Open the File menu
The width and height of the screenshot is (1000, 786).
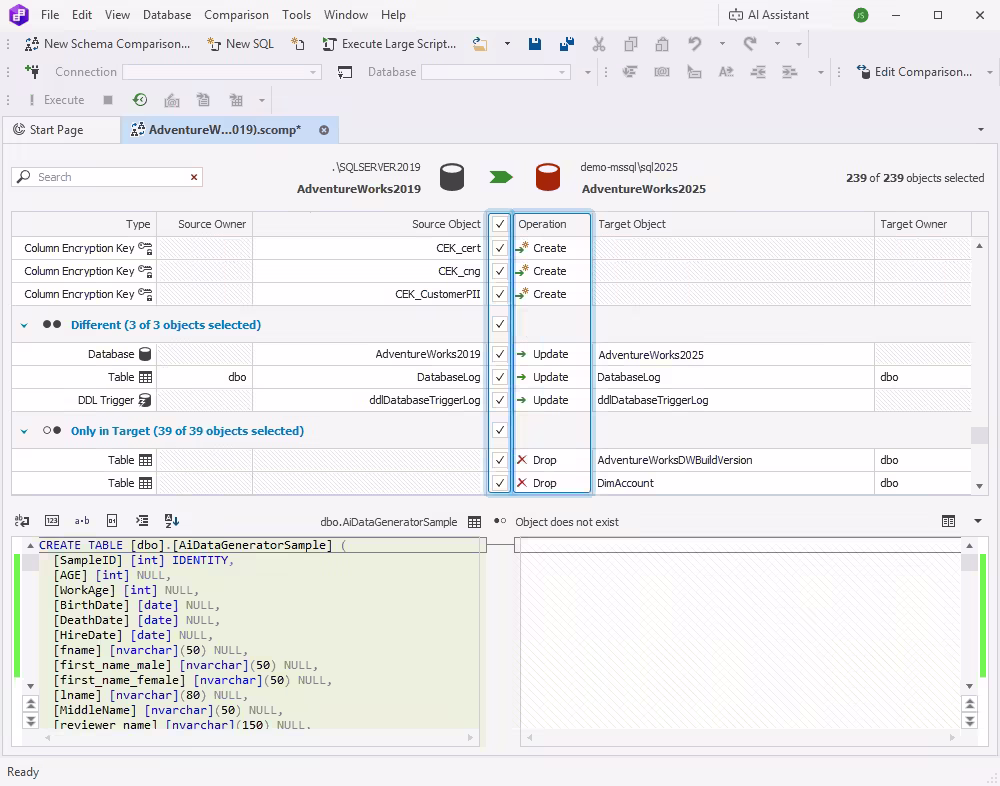tap(50, 15)
